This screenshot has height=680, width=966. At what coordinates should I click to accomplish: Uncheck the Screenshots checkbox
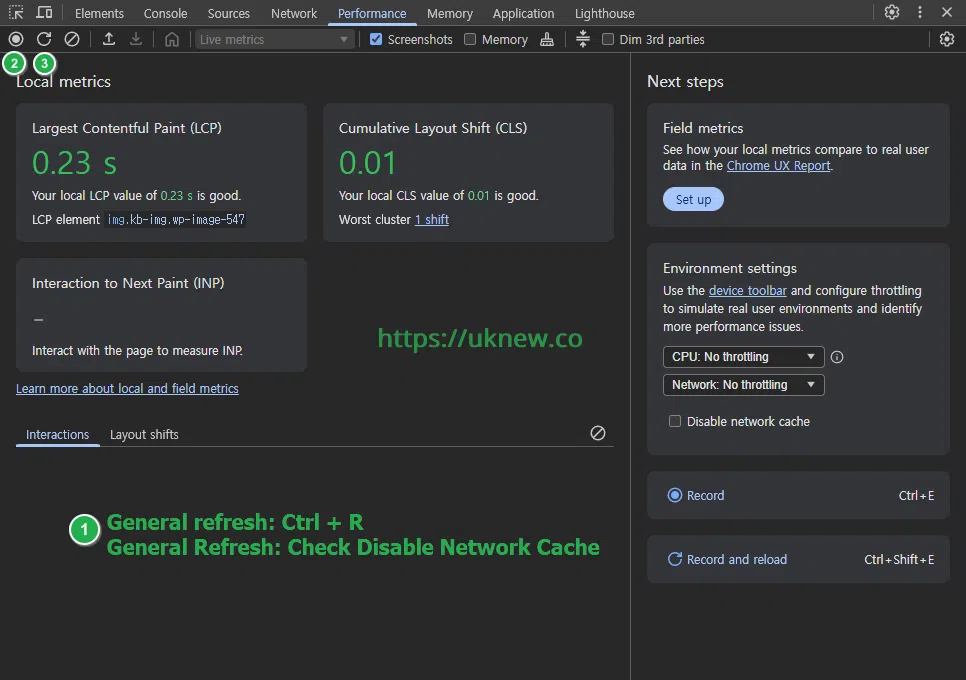click(x=376, y=39)
